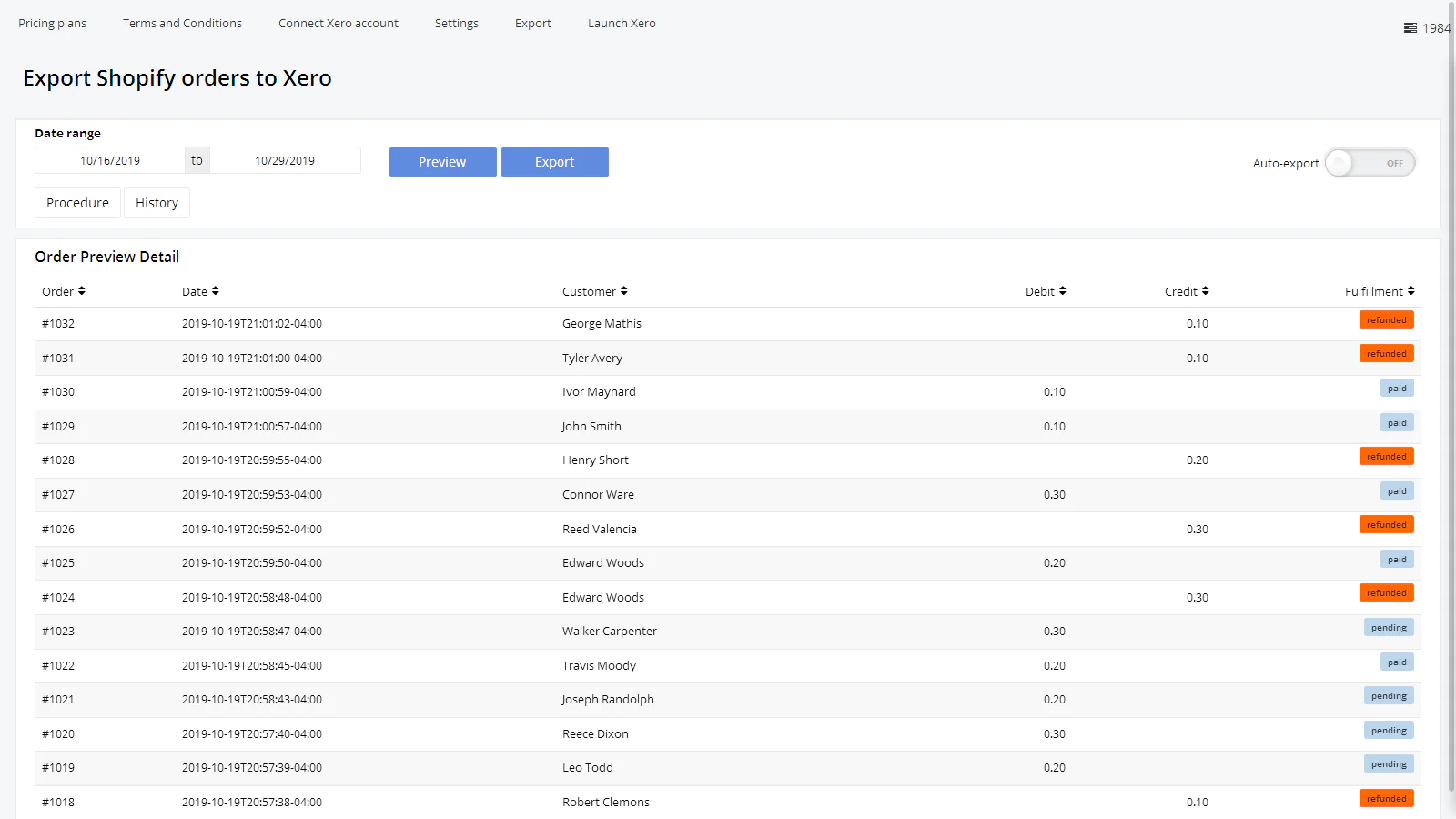Click the Debit column sort icon
The width and height of the screenshot is (1456, 819).
click(x=1062, y=291)
